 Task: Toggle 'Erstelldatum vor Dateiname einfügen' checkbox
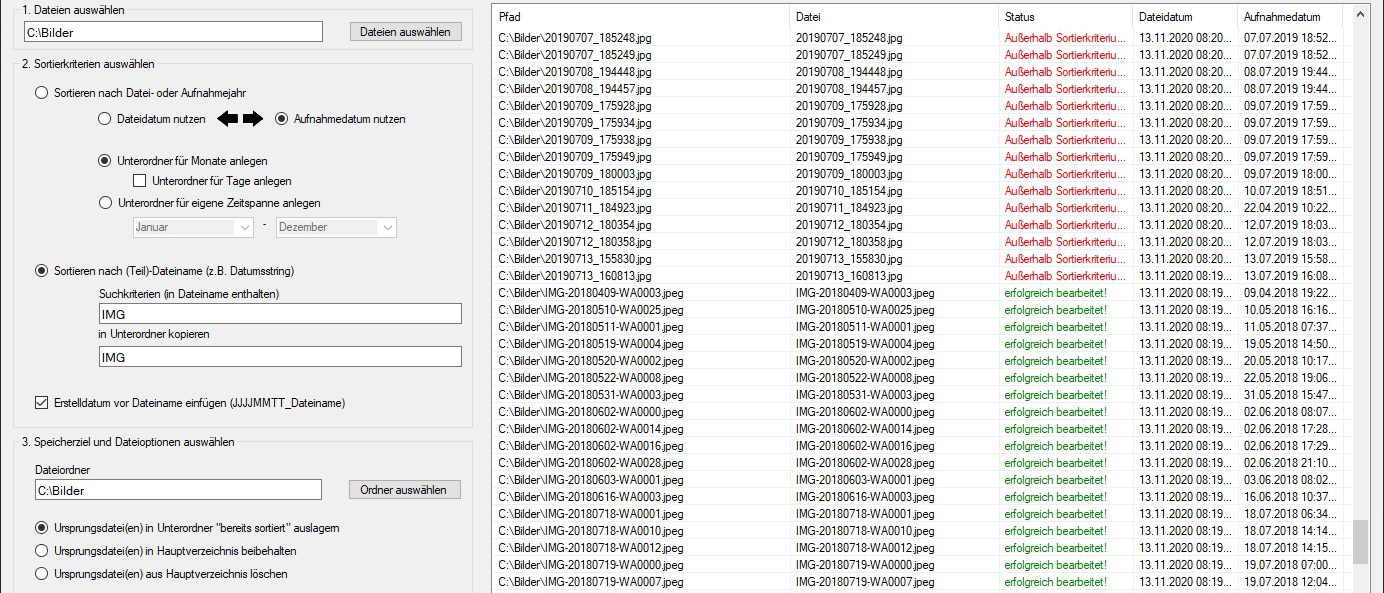[42, 403]
